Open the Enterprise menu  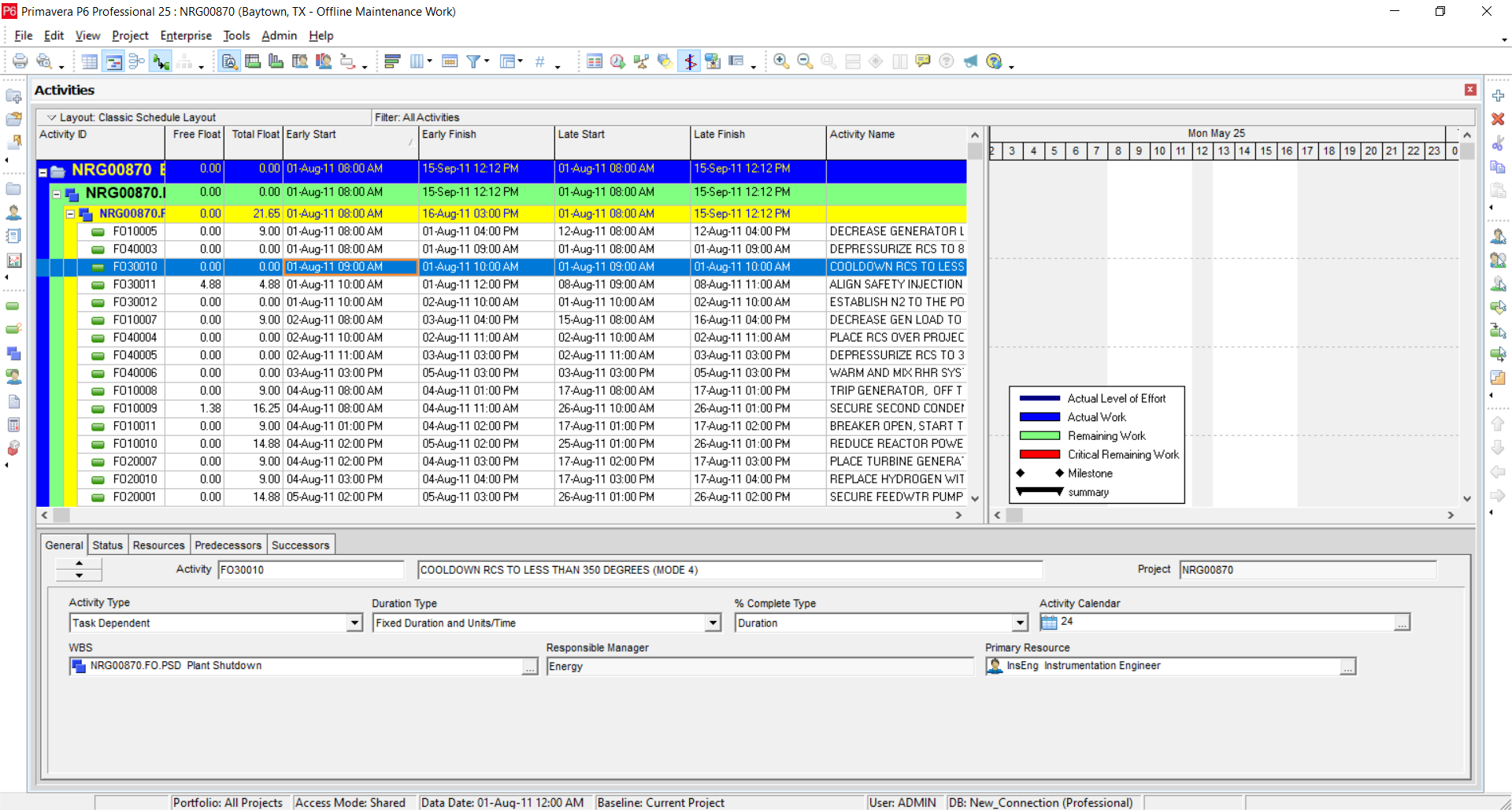186,35
